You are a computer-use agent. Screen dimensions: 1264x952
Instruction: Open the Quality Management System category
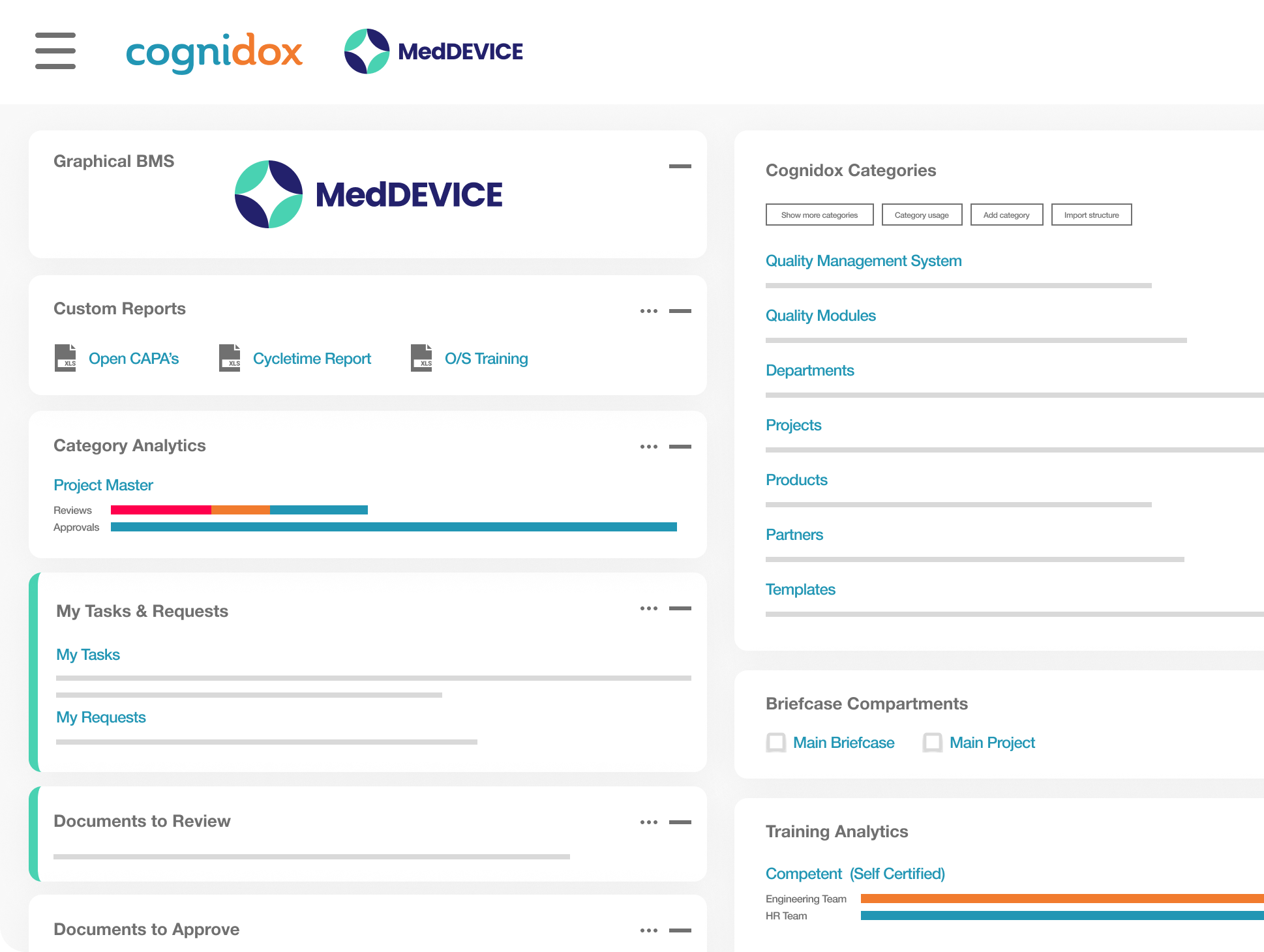864,261
